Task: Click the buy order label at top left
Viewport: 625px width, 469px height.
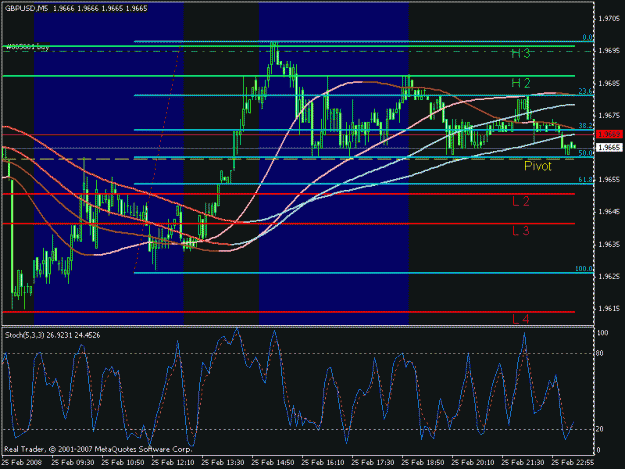Action: pos(28,47)
